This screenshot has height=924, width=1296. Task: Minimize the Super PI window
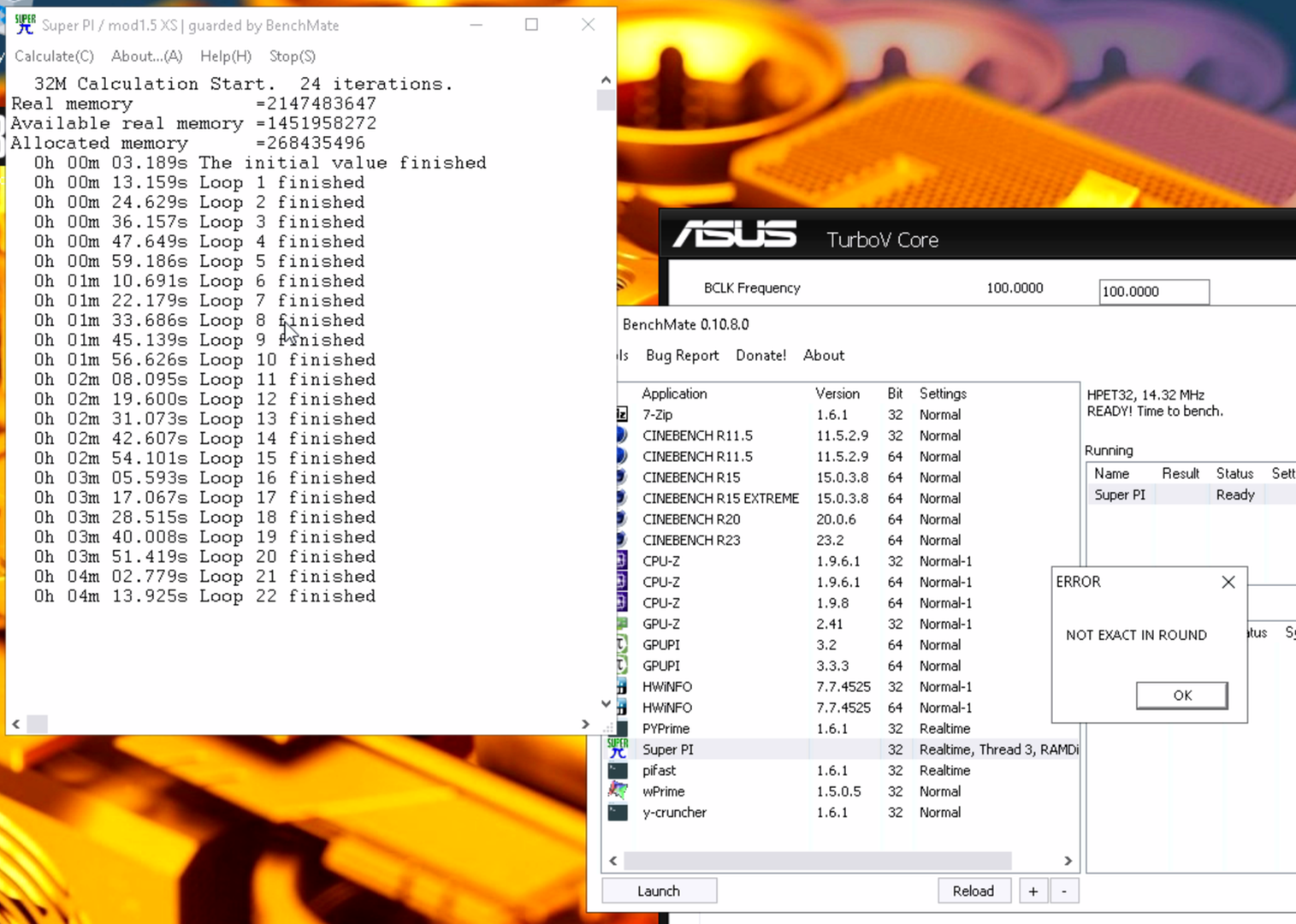[x=476, y=25]
